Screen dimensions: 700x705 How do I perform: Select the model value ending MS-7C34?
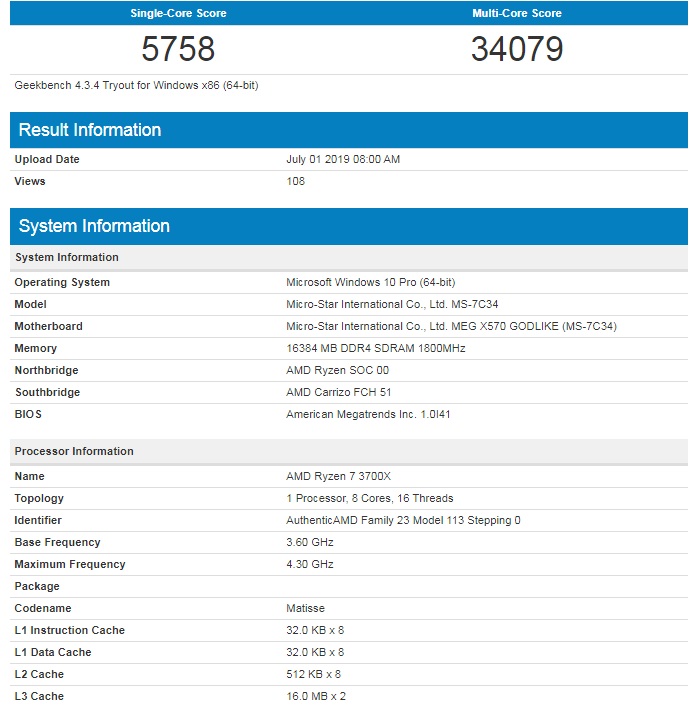[392, 304]
